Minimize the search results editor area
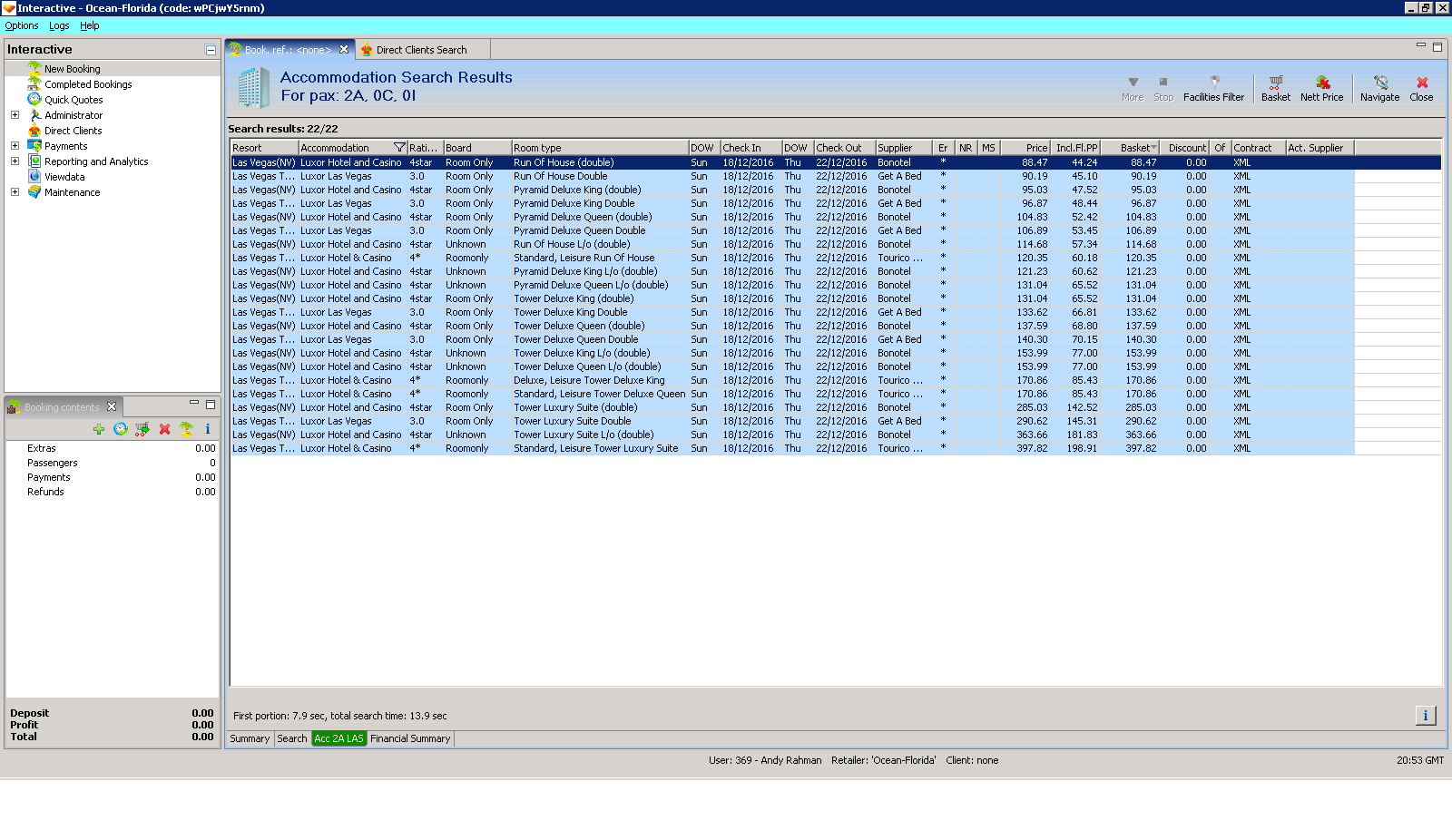The width and height of the screenshot is (1452, 840). (x=1421, y=45)
